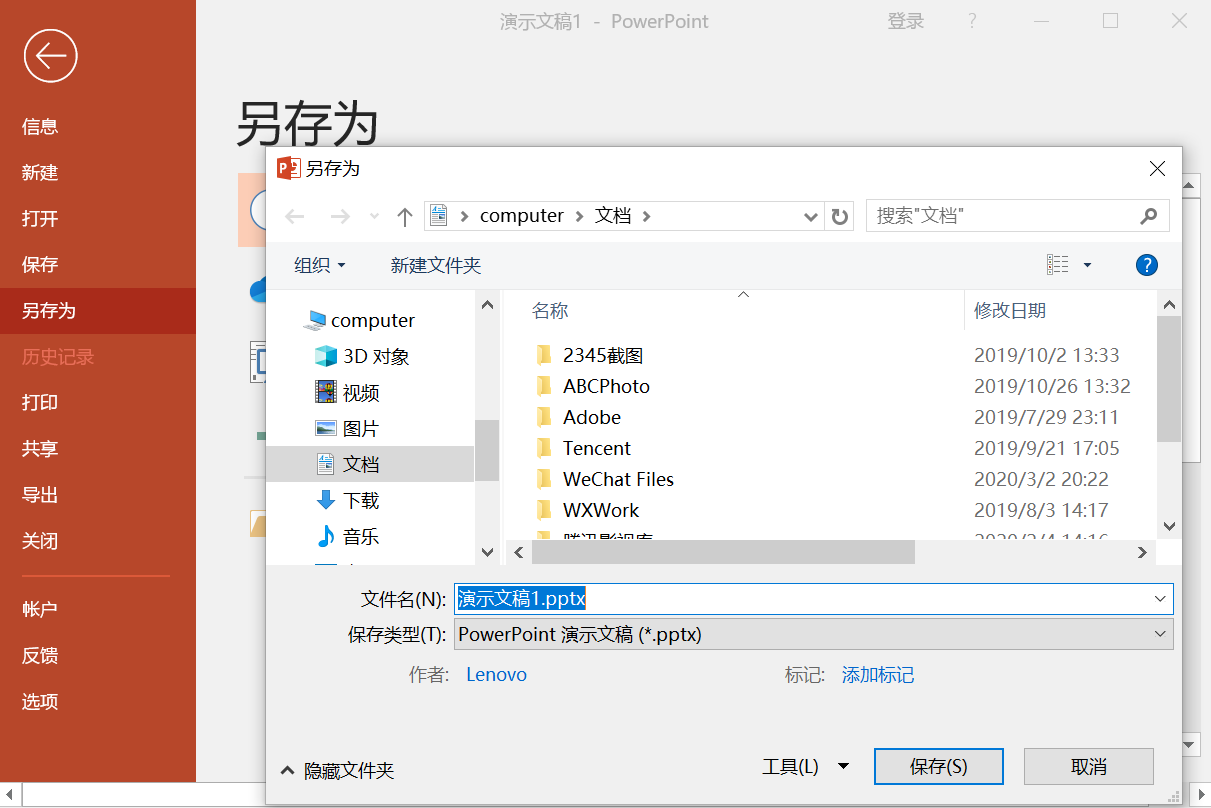Click the Tencent folder icon
The image size is (1211, 808).
click(544, 448)
